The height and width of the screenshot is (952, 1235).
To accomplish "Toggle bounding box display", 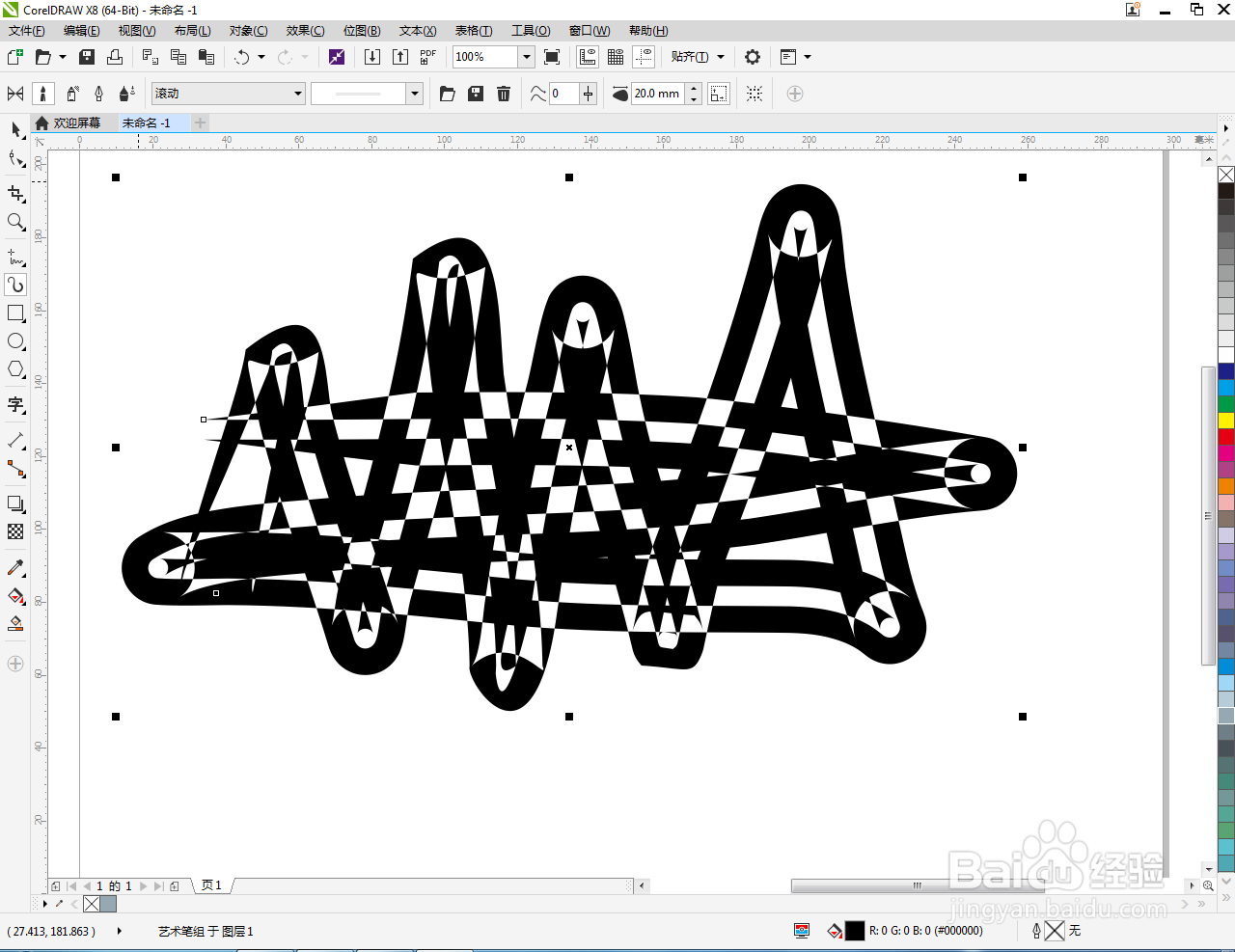I will pyautogui.click(x=755, y=94).
